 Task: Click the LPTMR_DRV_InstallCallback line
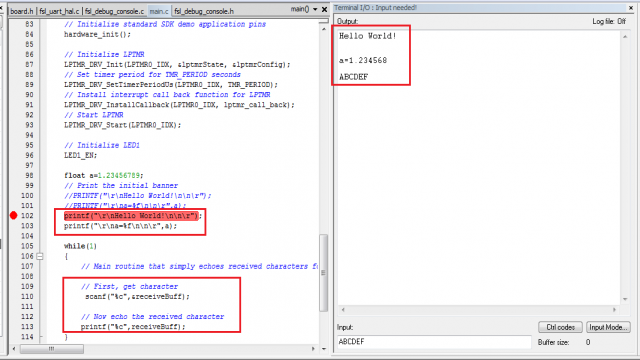(x=179, y=105)
